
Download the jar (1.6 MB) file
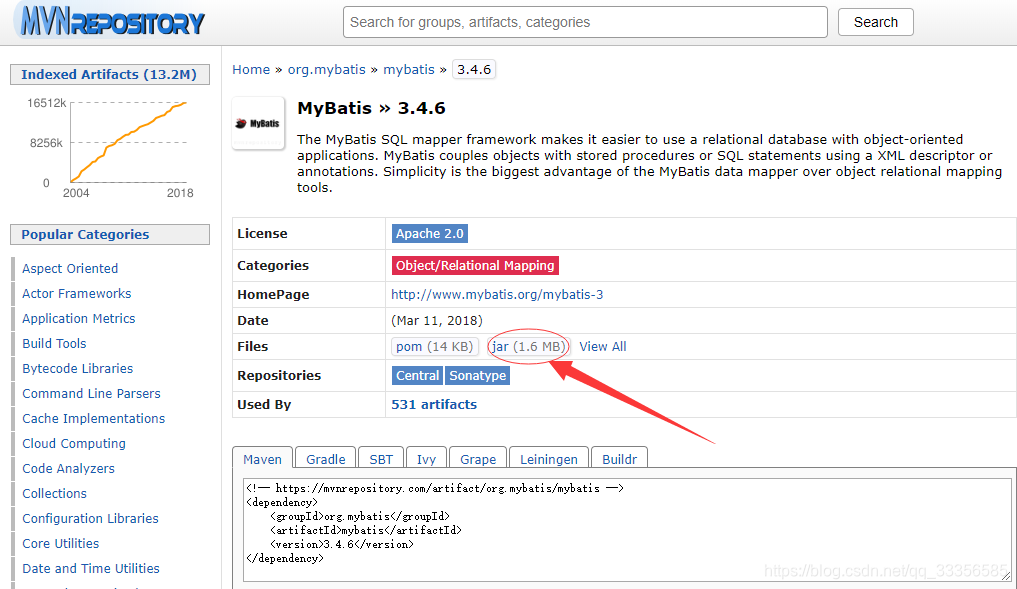pos(528,346)
